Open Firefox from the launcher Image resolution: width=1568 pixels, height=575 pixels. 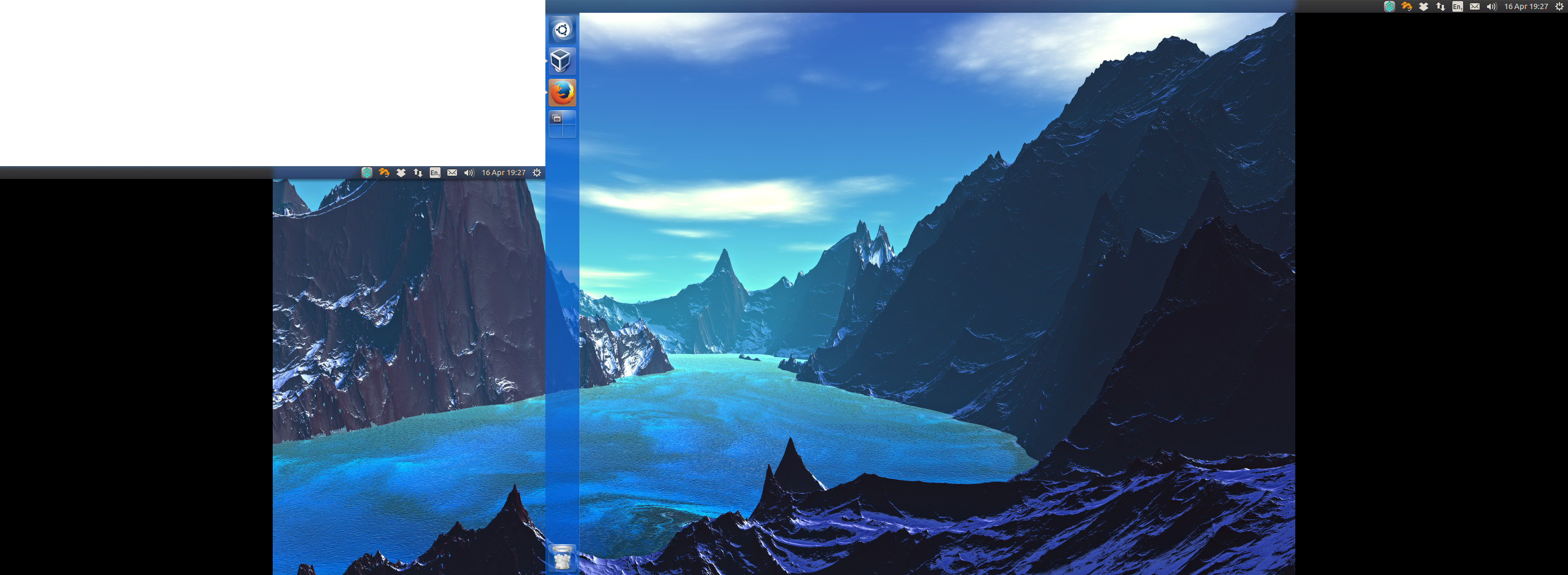[562, 93]
